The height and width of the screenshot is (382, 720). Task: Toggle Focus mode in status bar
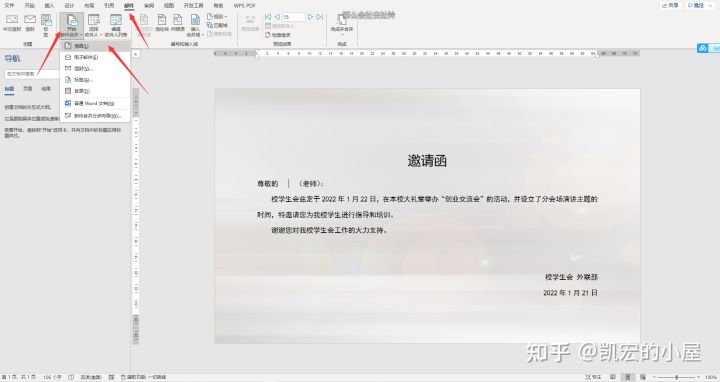tap(593, 377)
